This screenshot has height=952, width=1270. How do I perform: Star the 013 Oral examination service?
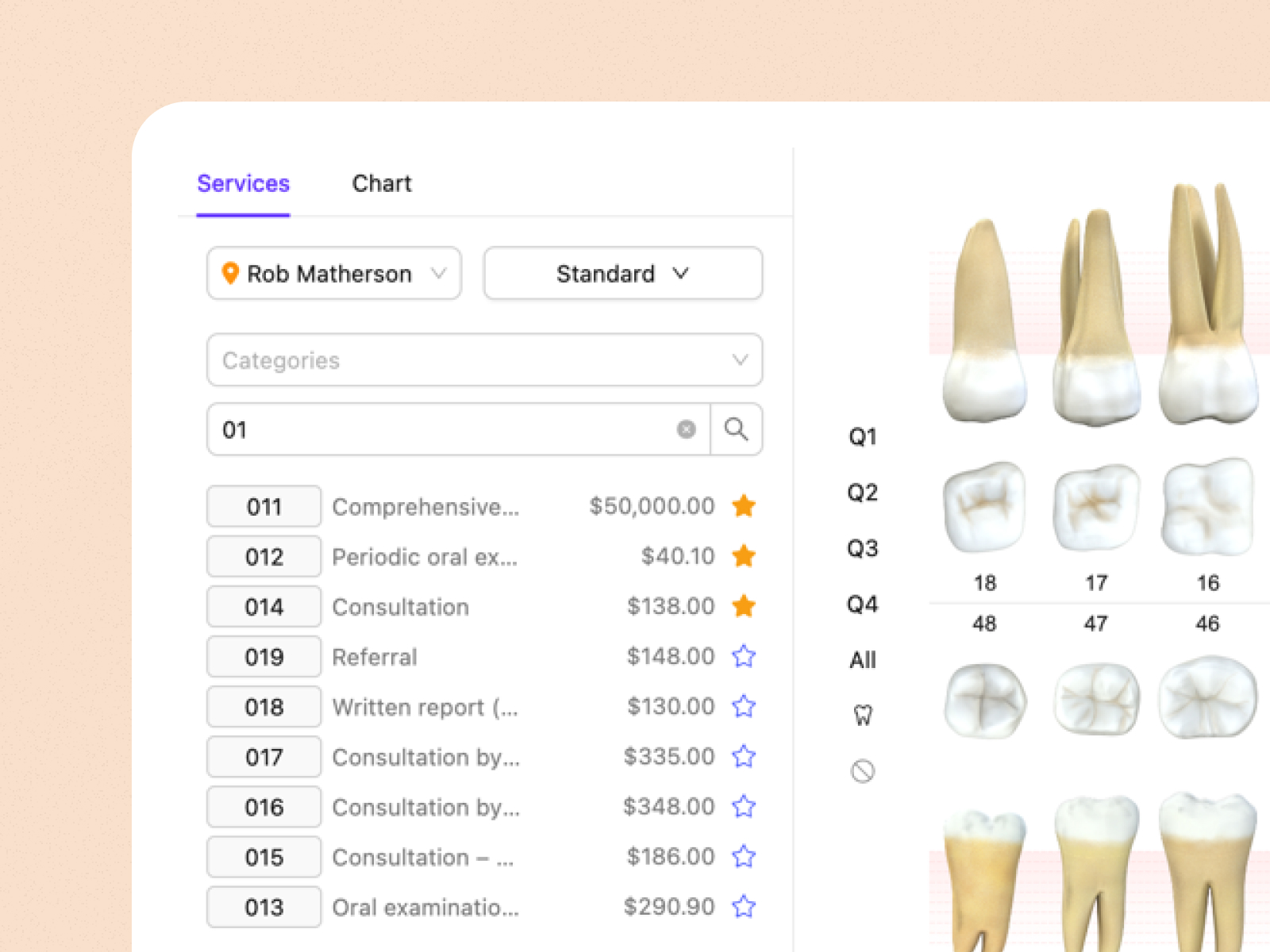point(744,906)
